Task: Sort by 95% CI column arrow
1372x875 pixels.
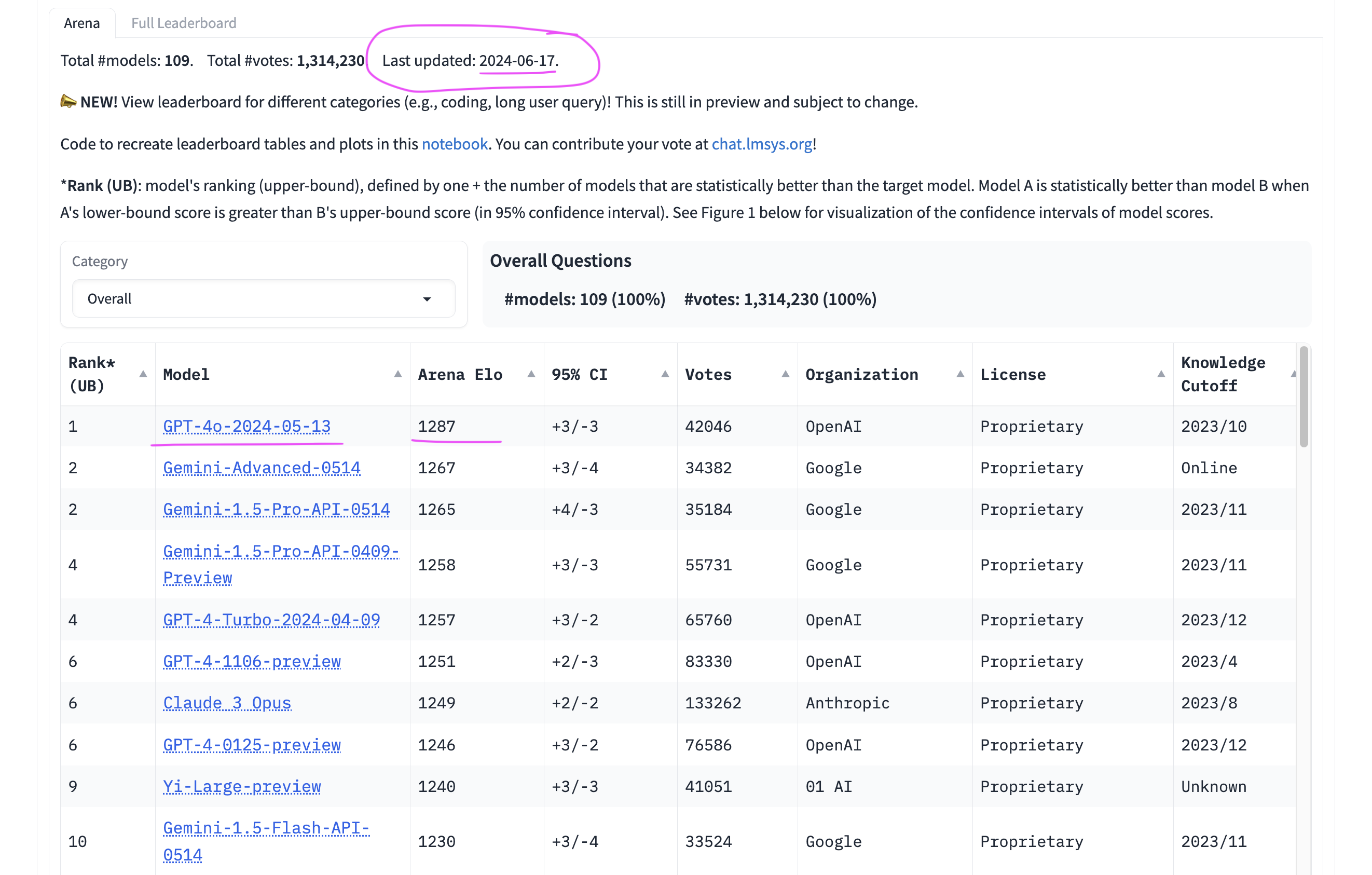Action: (x=665, y=374)
